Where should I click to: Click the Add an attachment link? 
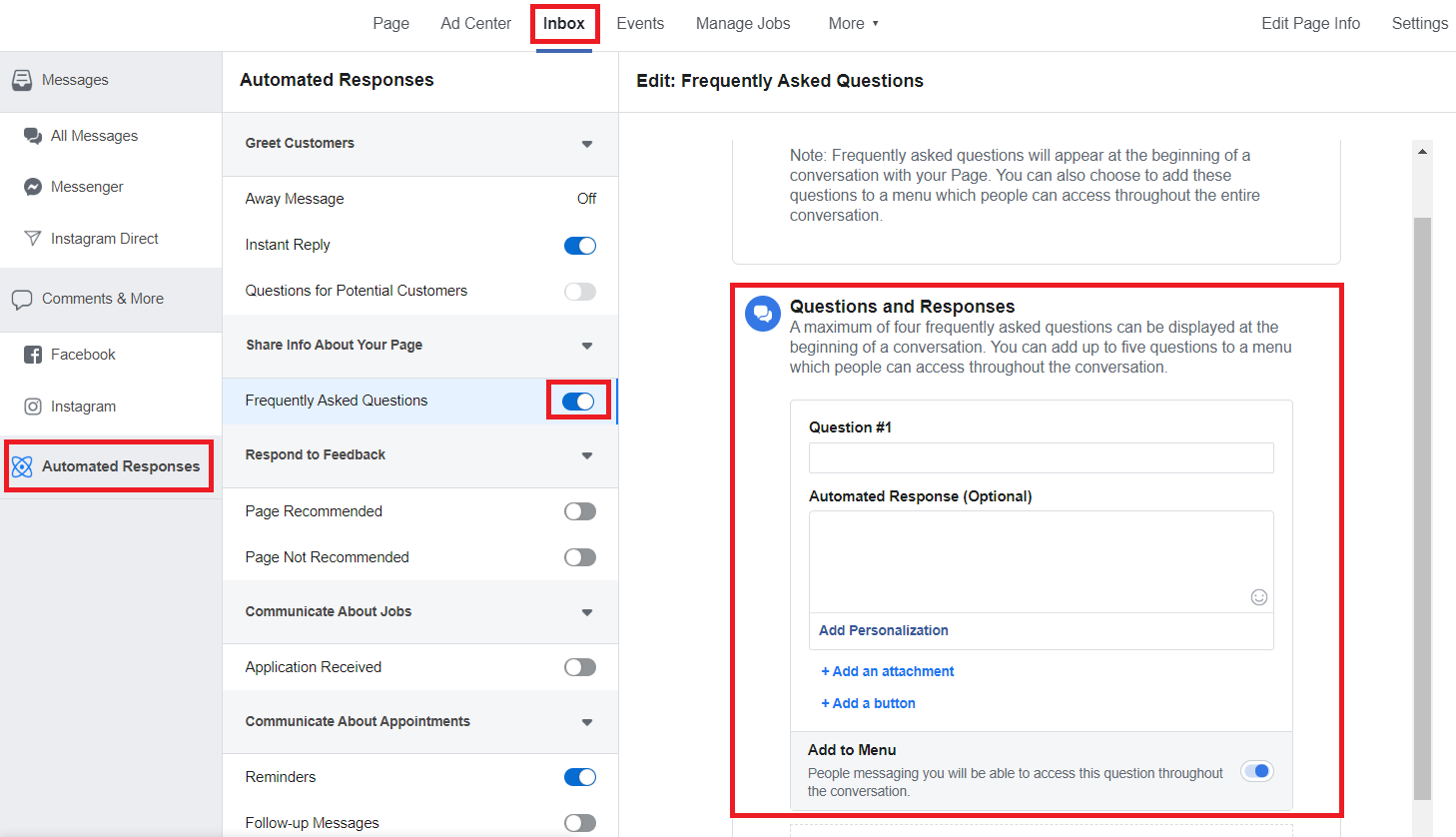(888, 671)
